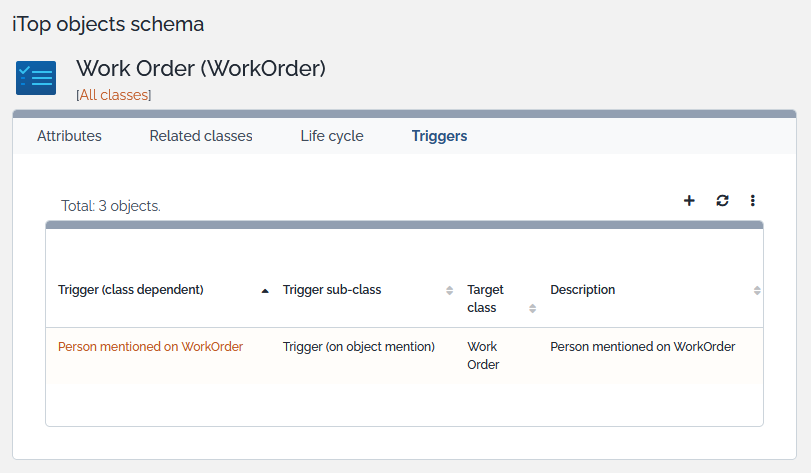Select the Triggers tab

coord(439,136)
